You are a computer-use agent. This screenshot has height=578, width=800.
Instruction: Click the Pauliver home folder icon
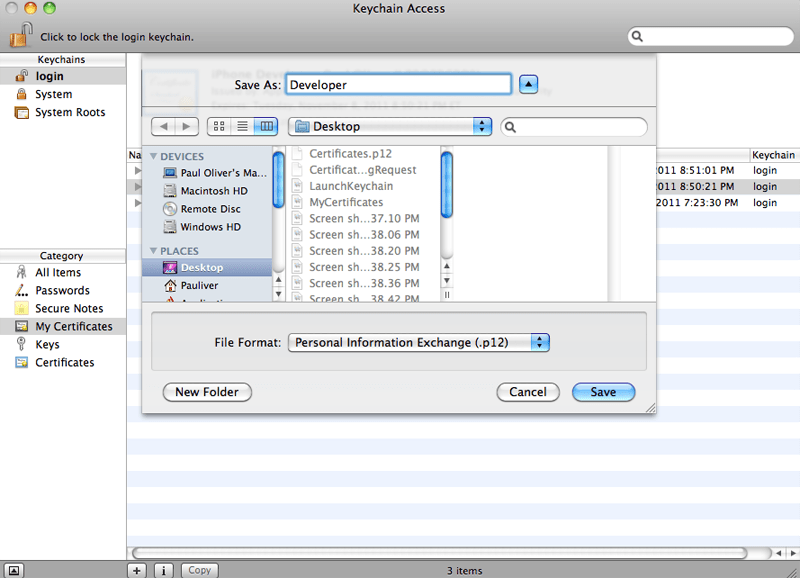170,285
